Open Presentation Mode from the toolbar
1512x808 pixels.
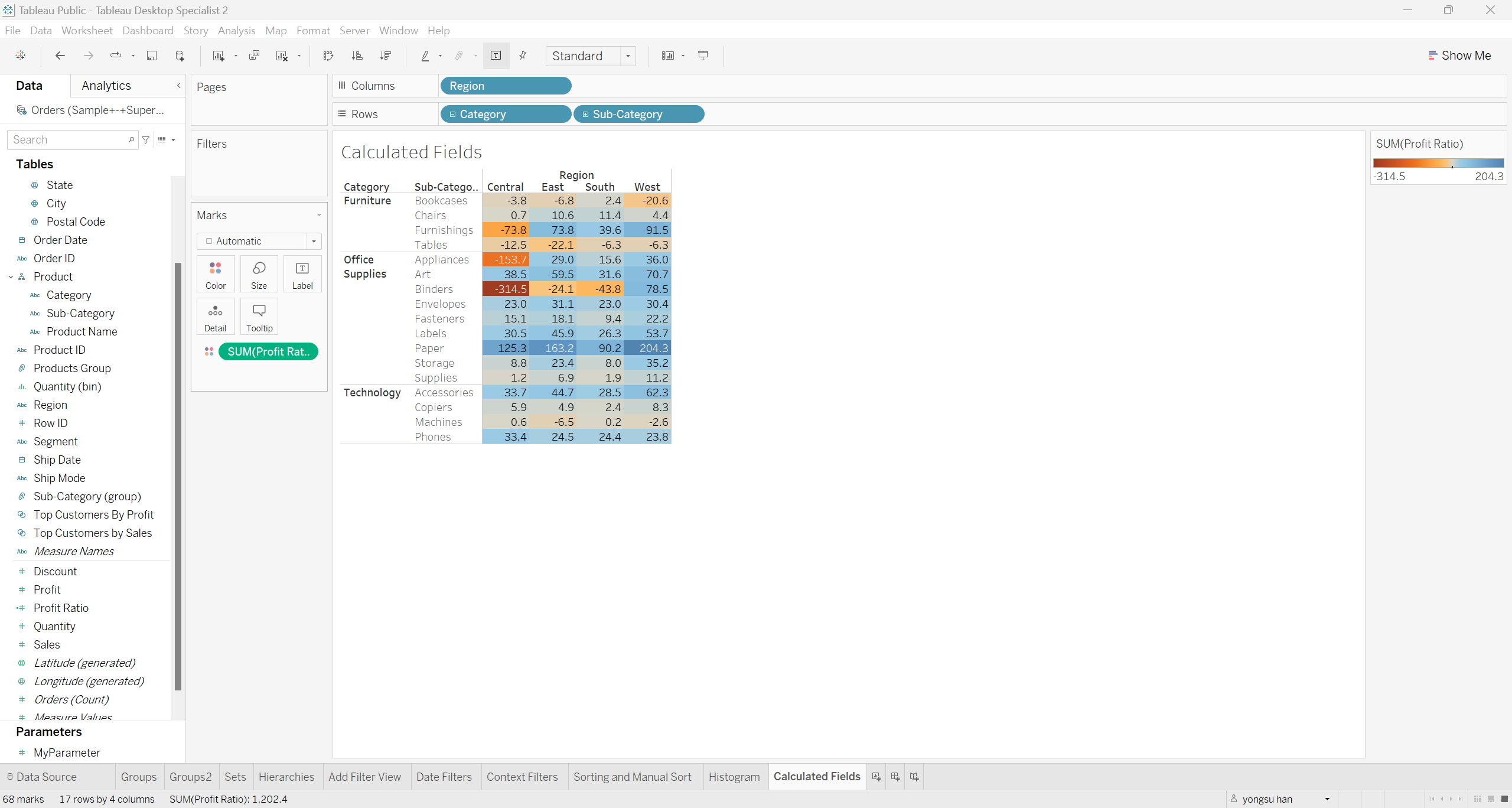tap(703, 56)
